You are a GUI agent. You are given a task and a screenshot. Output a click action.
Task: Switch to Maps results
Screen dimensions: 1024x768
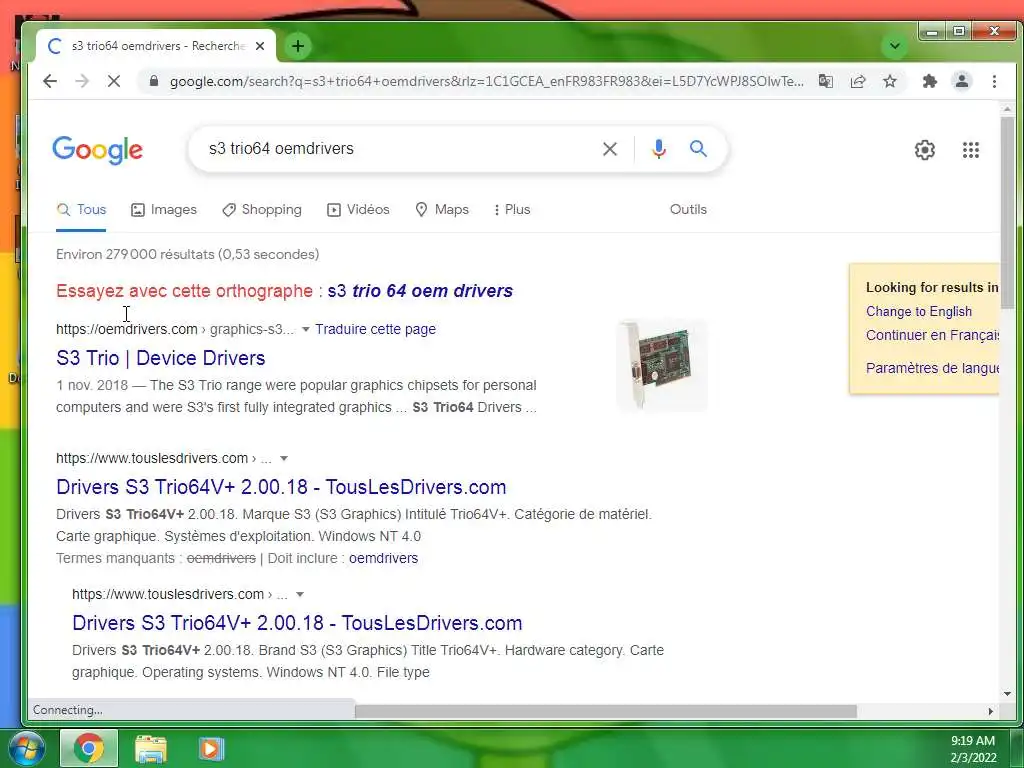pyautogui.click(x=442, y=210)
